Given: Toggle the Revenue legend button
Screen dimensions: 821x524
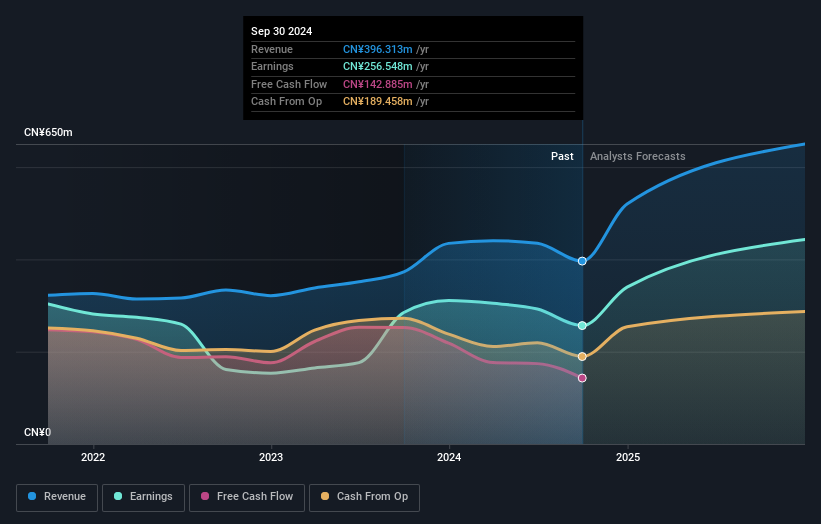Looking at the screenshot, I should click(x=57, y=497).
